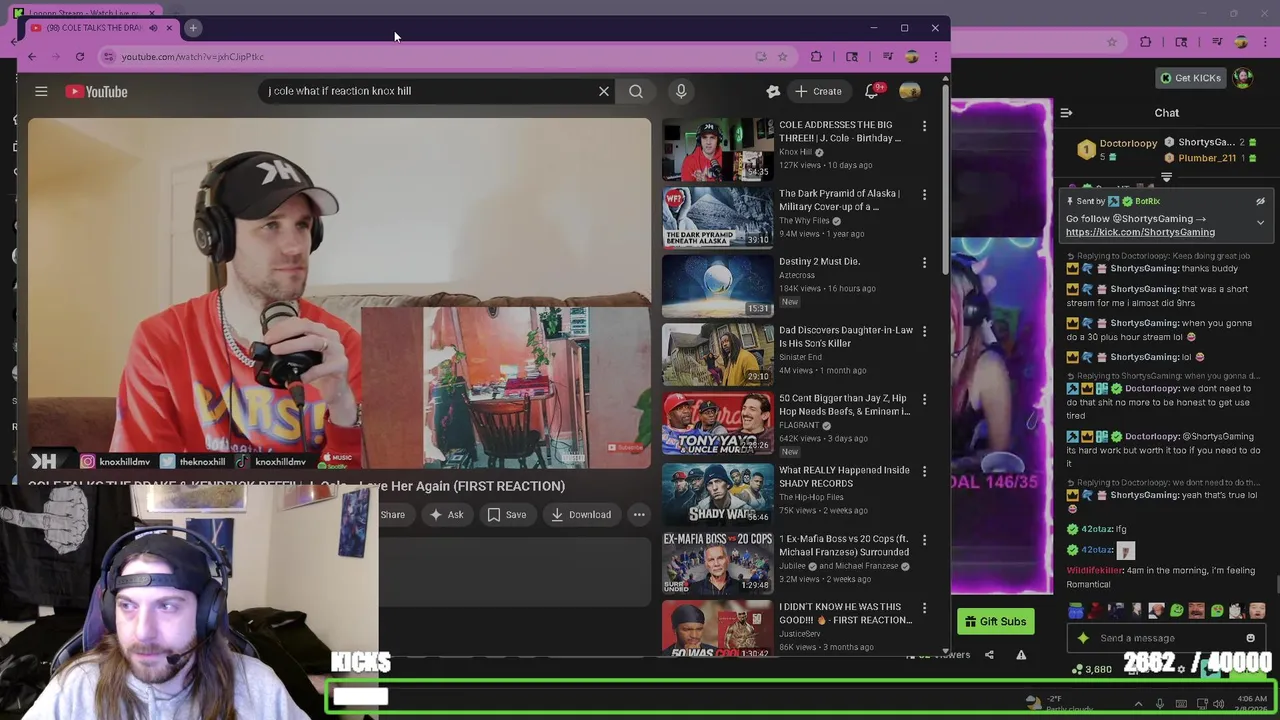Click the Gift Subs button
The width and height of the screenshot is (1280, 720).
pos(995,622)
